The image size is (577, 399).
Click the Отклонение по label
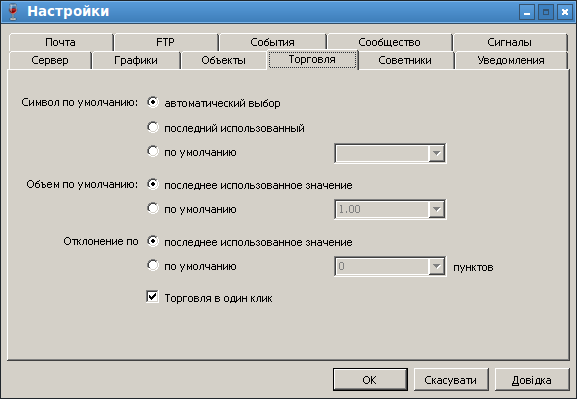pos(101,241)
